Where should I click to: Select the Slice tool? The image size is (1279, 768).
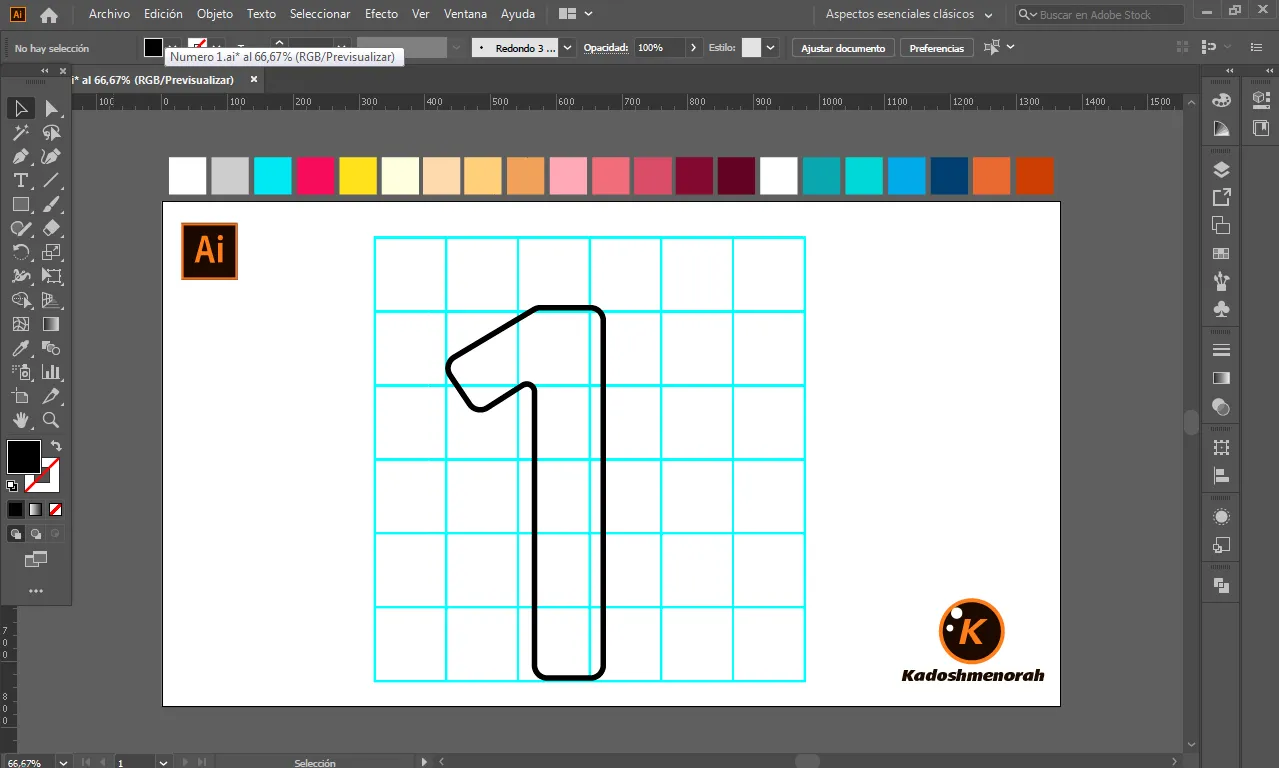coord(51,396)
